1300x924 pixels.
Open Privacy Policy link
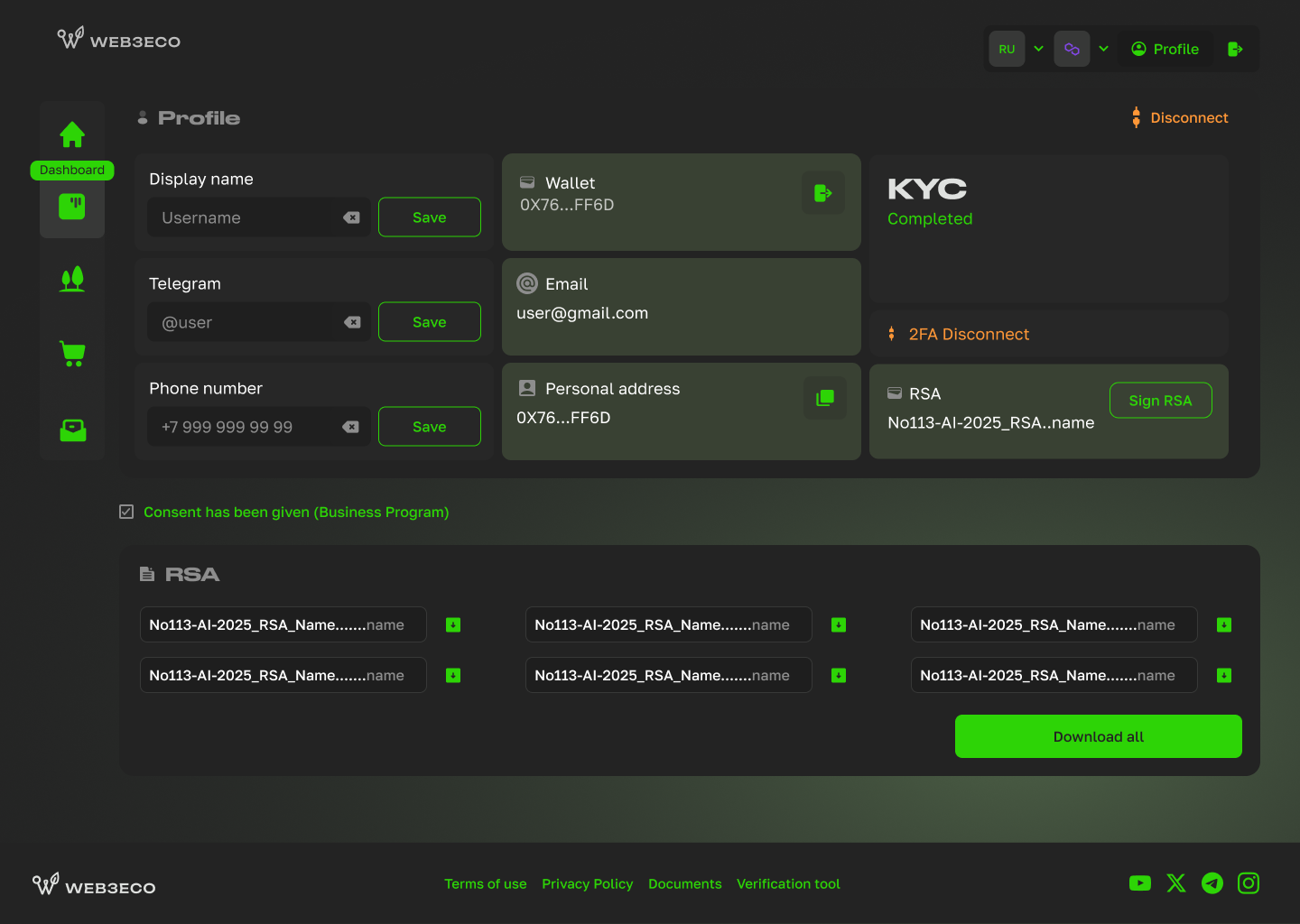[588, 883]
